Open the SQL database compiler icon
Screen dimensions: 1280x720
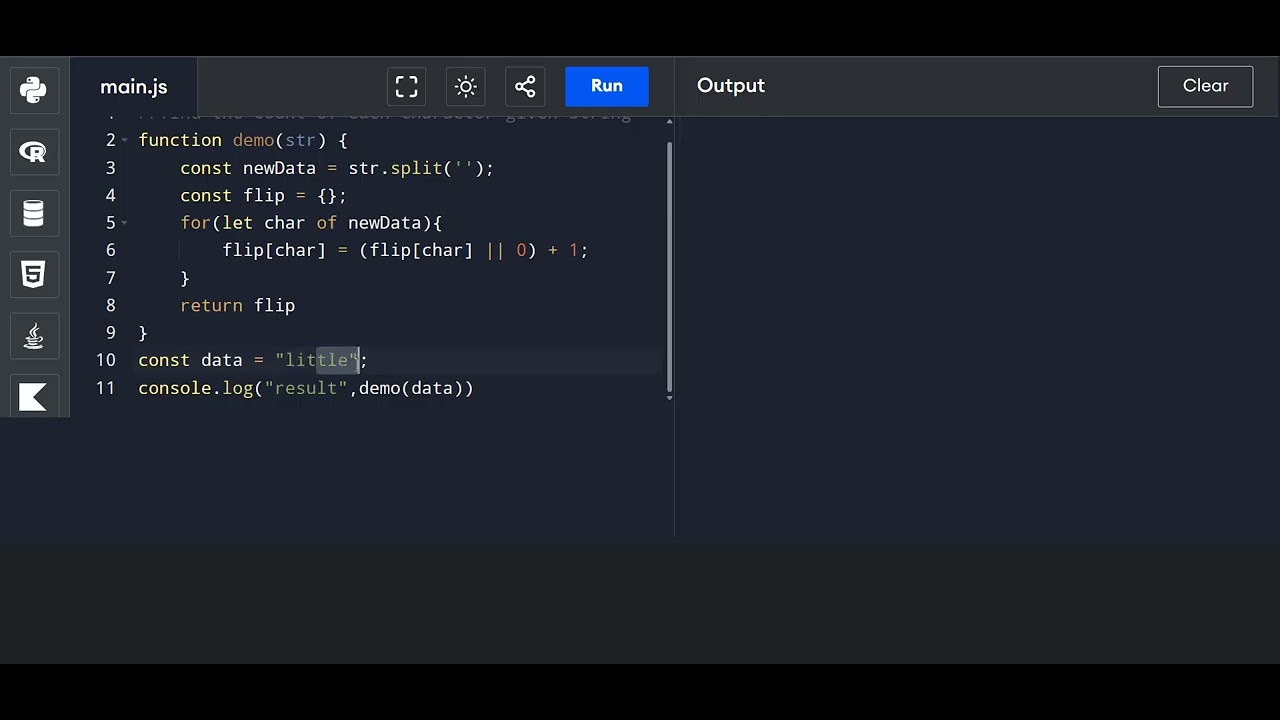click(x=33, y=214)
